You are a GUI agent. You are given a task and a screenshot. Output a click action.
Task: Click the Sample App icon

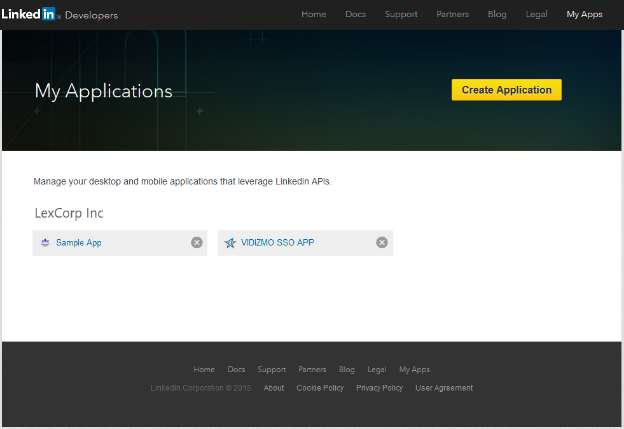pos(45,243)
